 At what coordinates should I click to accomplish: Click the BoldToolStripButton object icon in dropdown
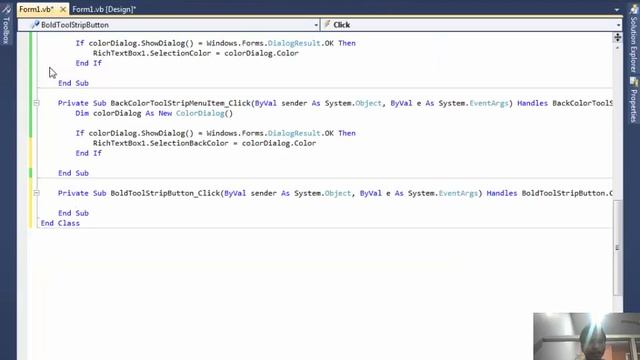(x=36, y=25)
